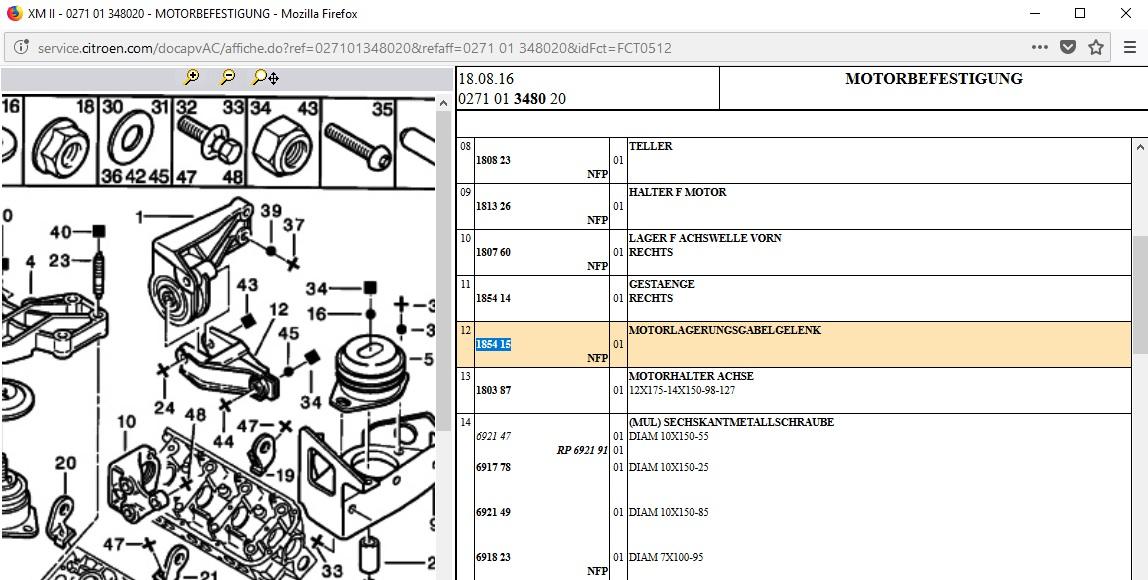Click dimension text DIAM 7X100-95

pyautogui.click(x=666, y=557)
